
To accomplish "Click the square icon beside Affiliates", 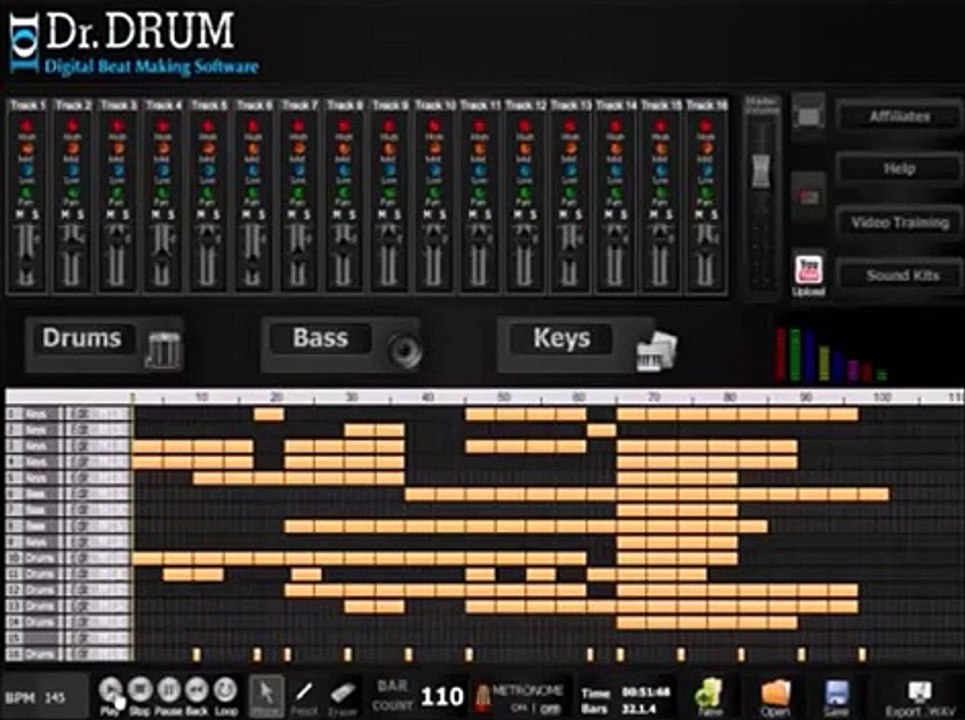I will point(809,116).
